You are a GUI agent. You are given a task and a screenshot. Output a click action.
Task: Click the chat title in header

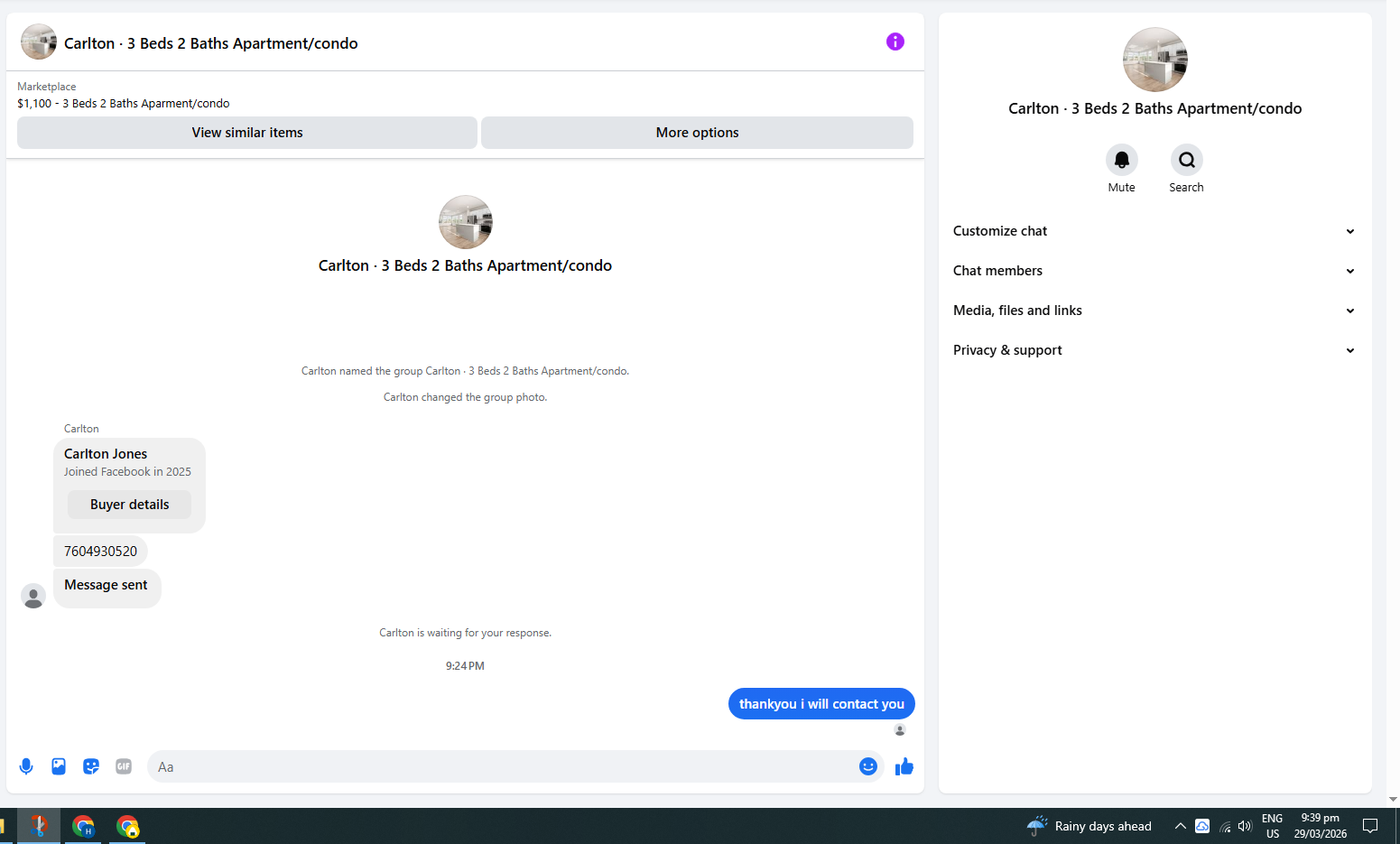pos(211,43)
